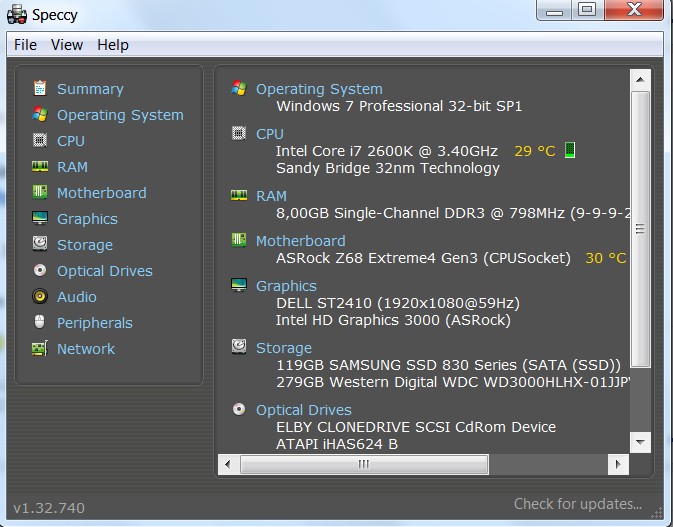Image resolution: width=673 pixels, height=527 pixels.
Task: Click 'ASRock Z68 Extreme4 Gen3' text
Action: click(x=377, y=258)
